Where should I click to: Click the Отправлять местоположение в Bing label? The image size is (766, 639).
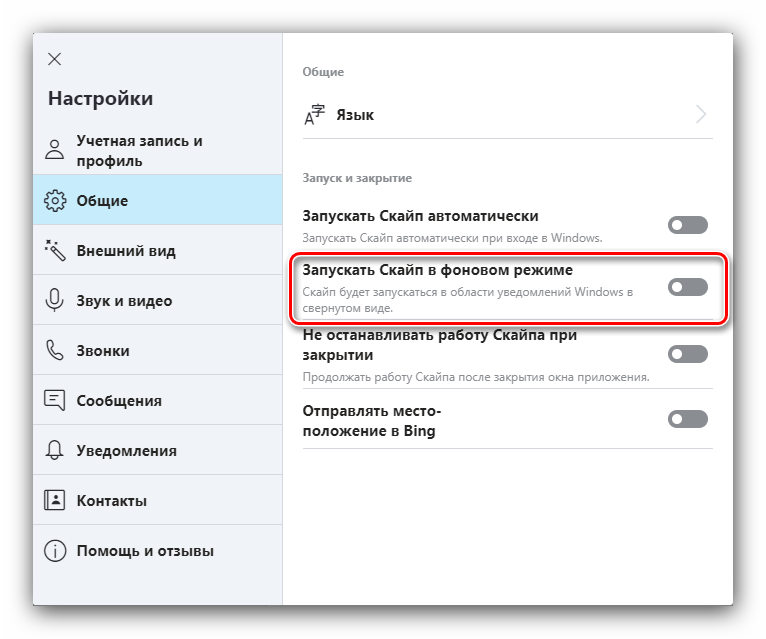[372, 421]
